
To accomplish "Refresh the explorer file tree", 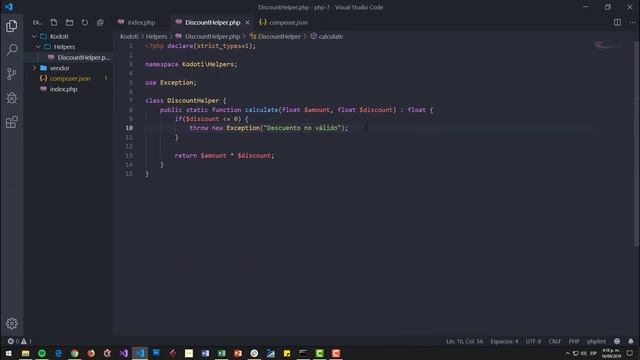I will click(x=84, y=22).
